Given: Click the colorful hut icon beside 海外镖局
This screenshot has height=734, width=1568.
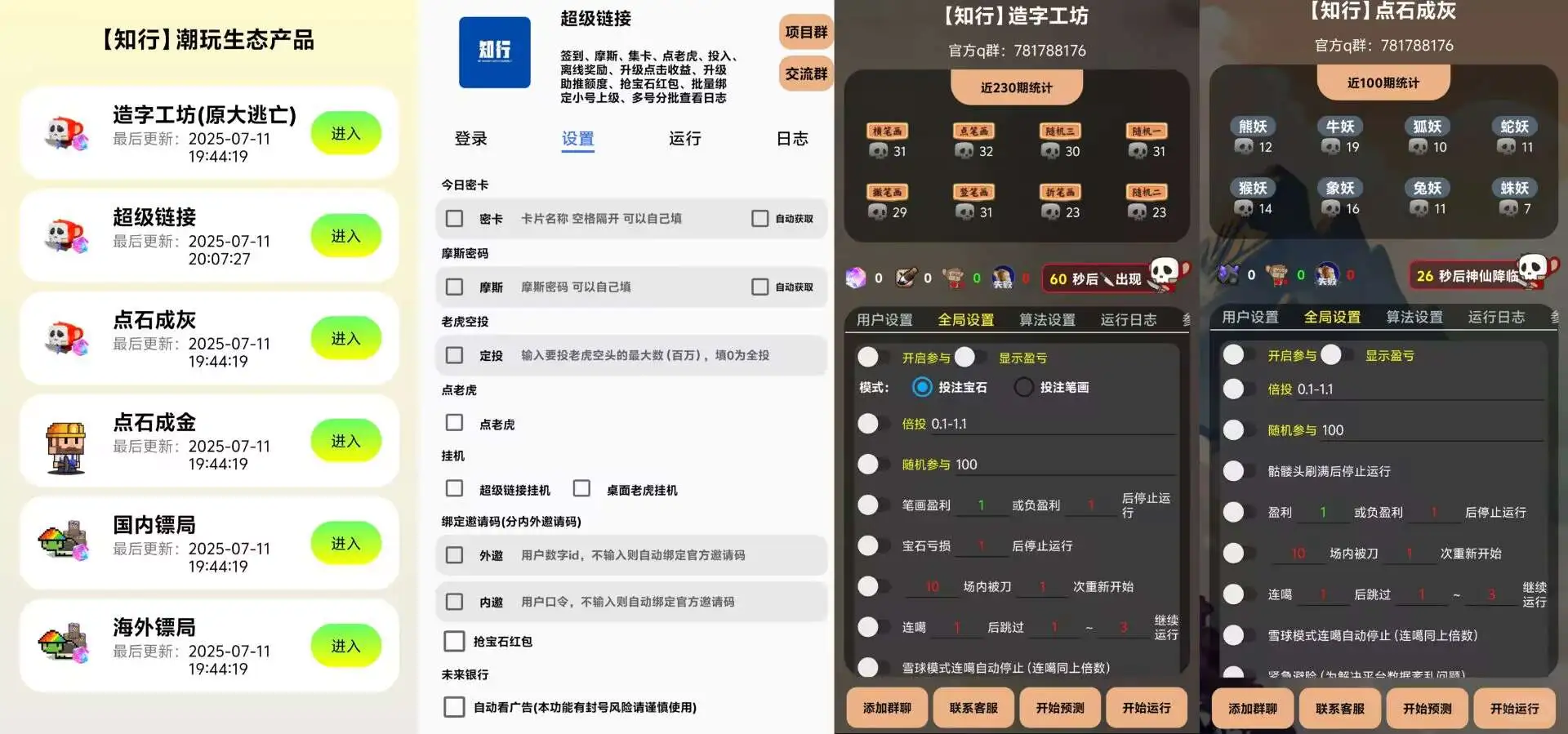Looking at the screenshot, I should coord(65,643).
